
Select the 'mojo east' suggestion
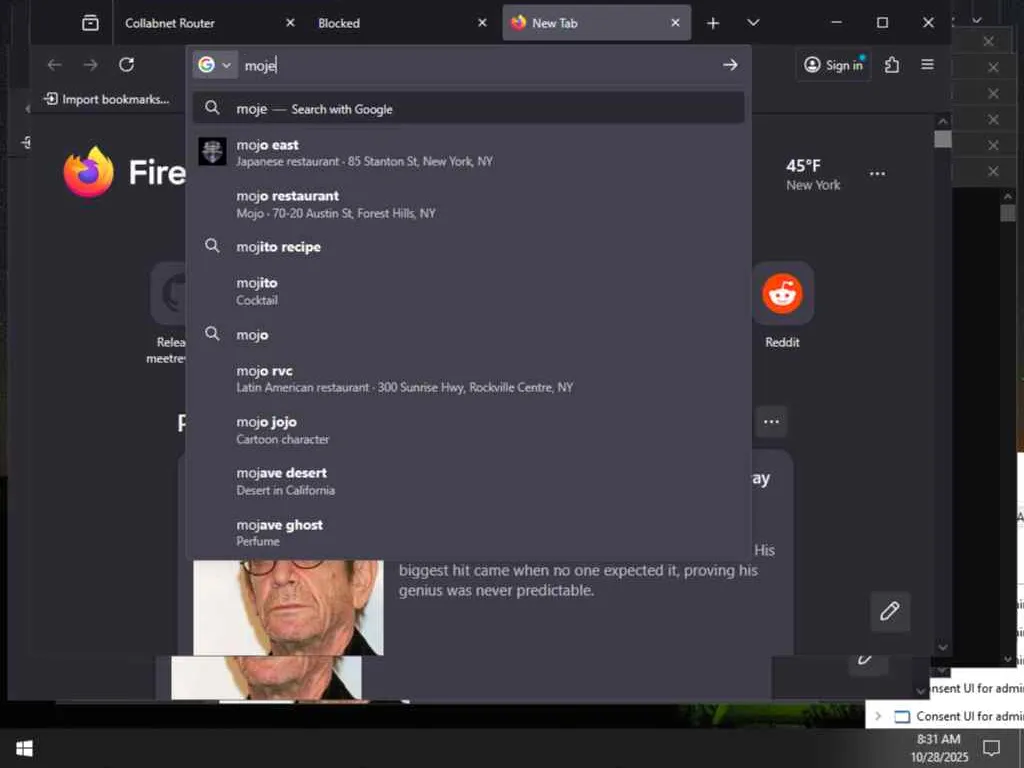coord(468,152)
